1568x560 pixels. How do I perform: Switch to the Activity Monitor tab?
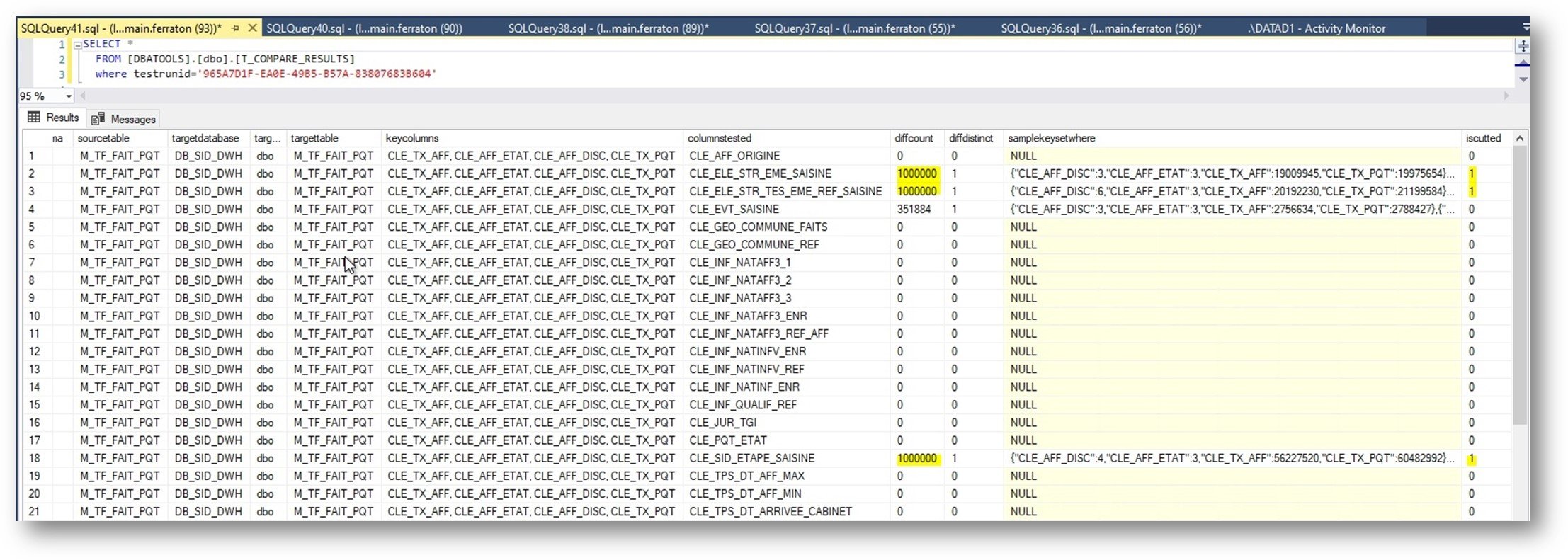(1317, 28)
